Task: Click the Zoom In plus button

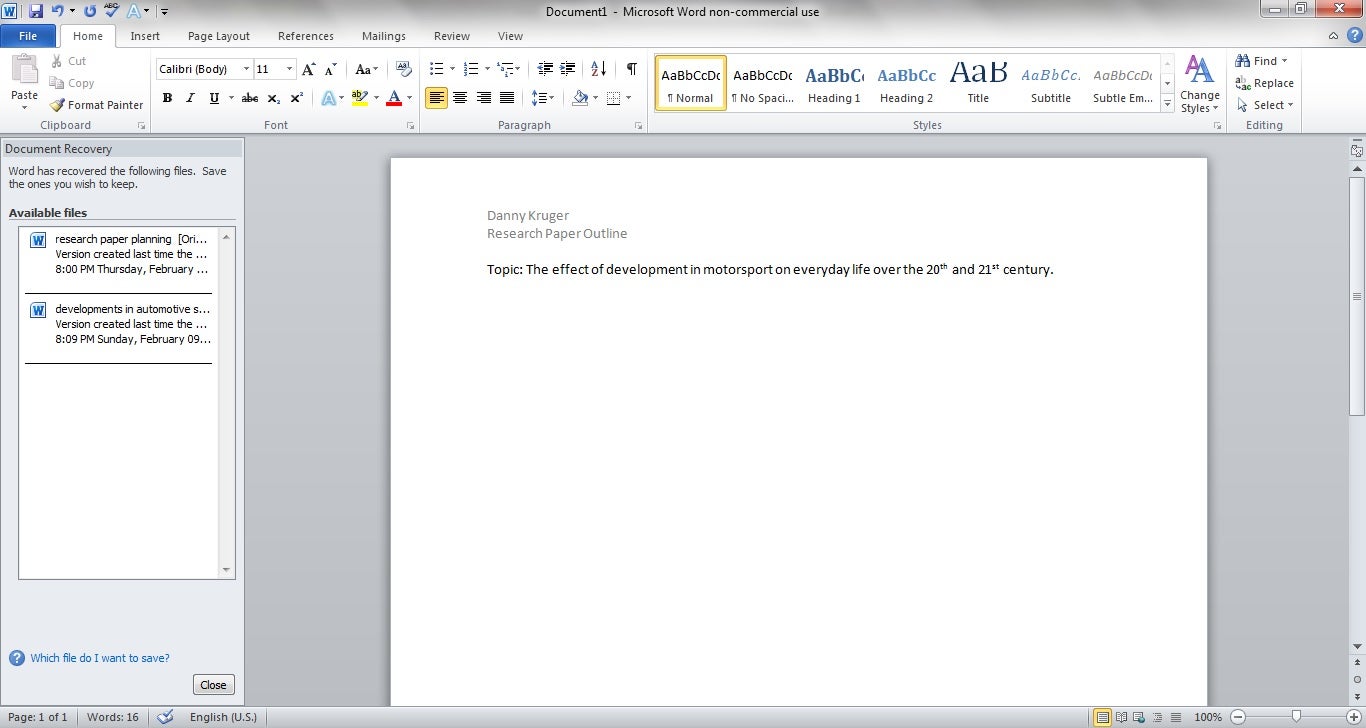Action: (1352, 717)
